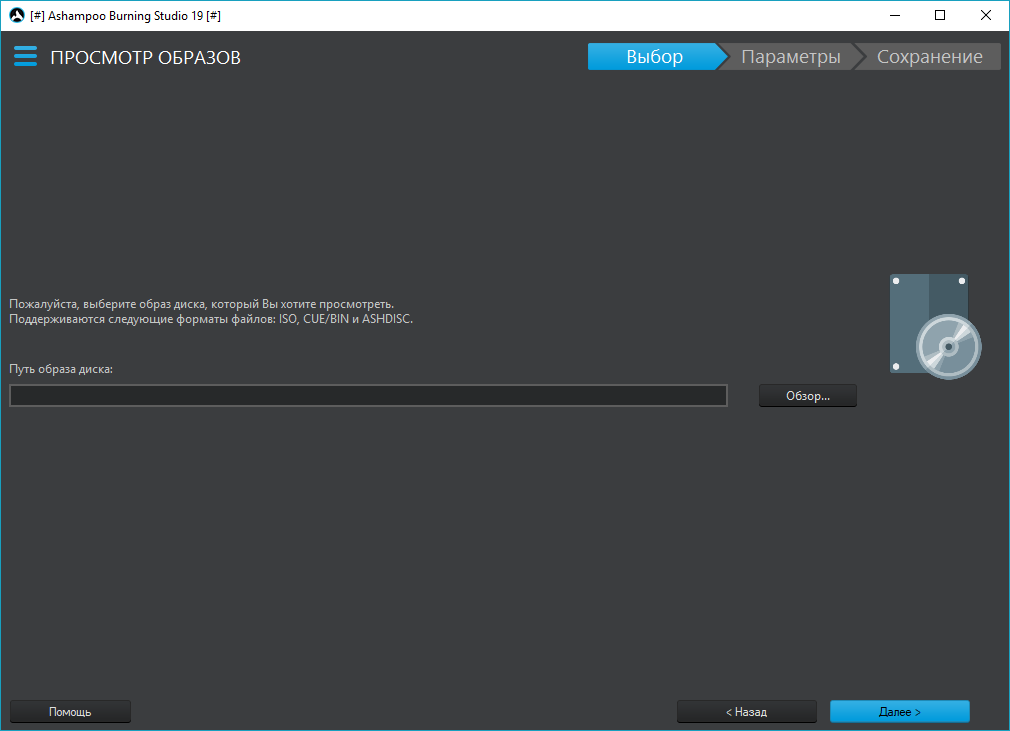Image resolution: width=1010 pixels, height=731 pixels.
Task: Click the Путь образа диска label
Action: [61, 369]
